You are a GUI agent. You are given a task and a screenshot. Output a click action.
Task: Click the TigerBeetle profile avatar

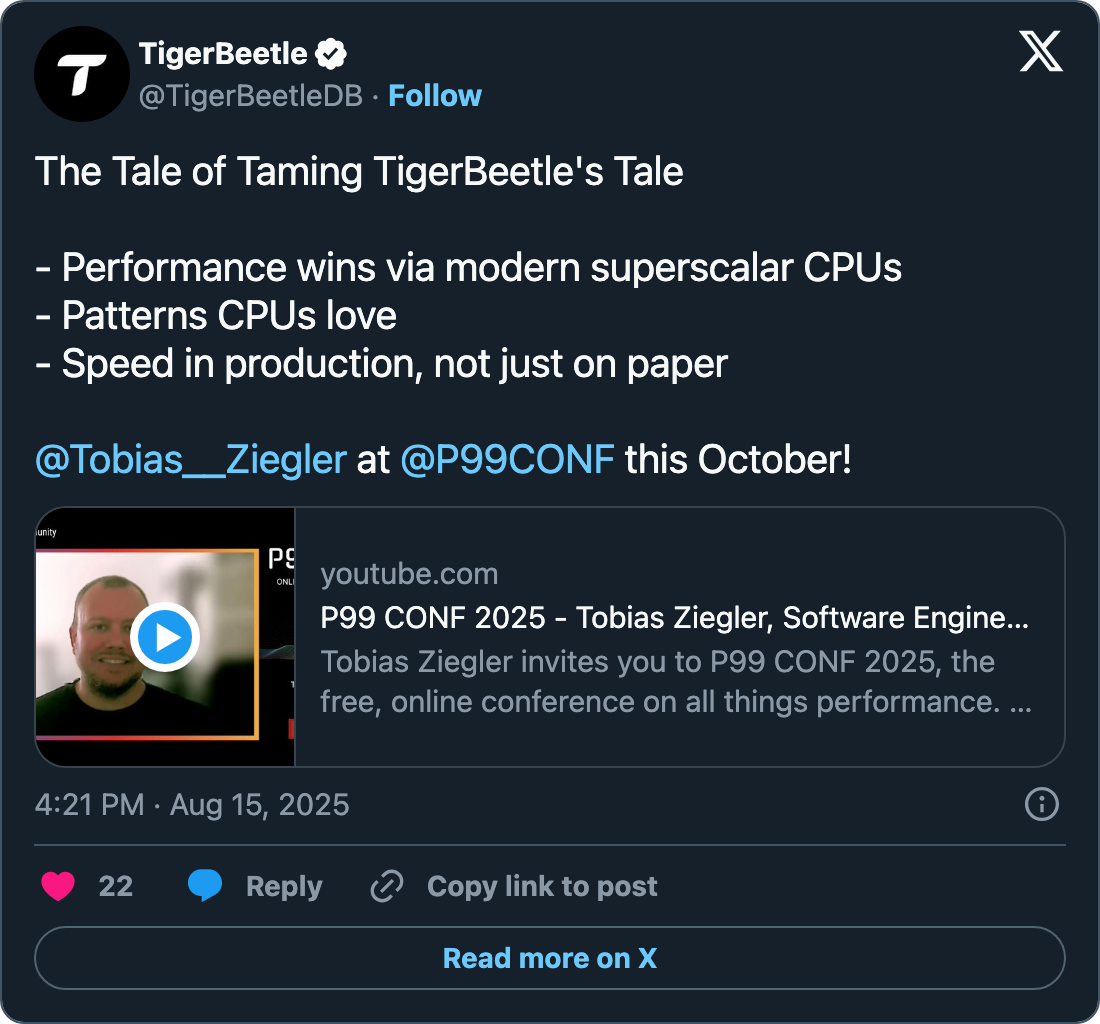pos(82,74)
